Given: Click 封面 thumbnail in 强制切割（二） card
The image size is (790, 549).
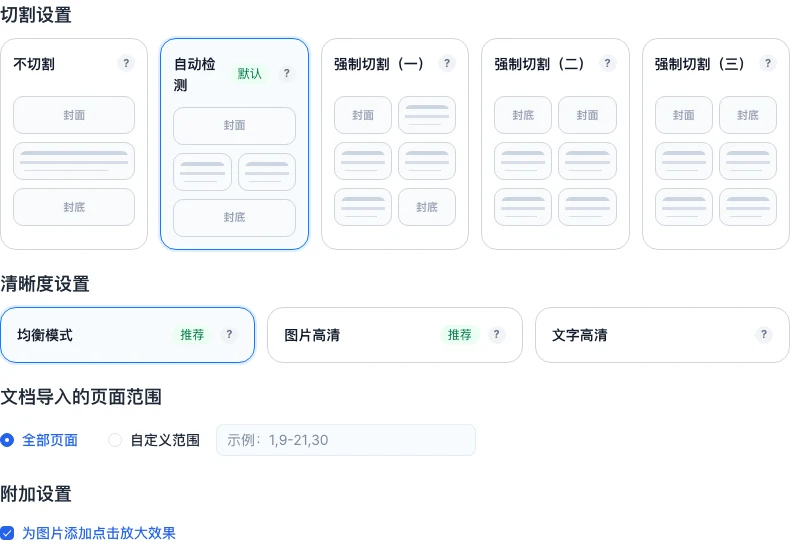Looking at the screenshot, I should [x=587, y=115].
